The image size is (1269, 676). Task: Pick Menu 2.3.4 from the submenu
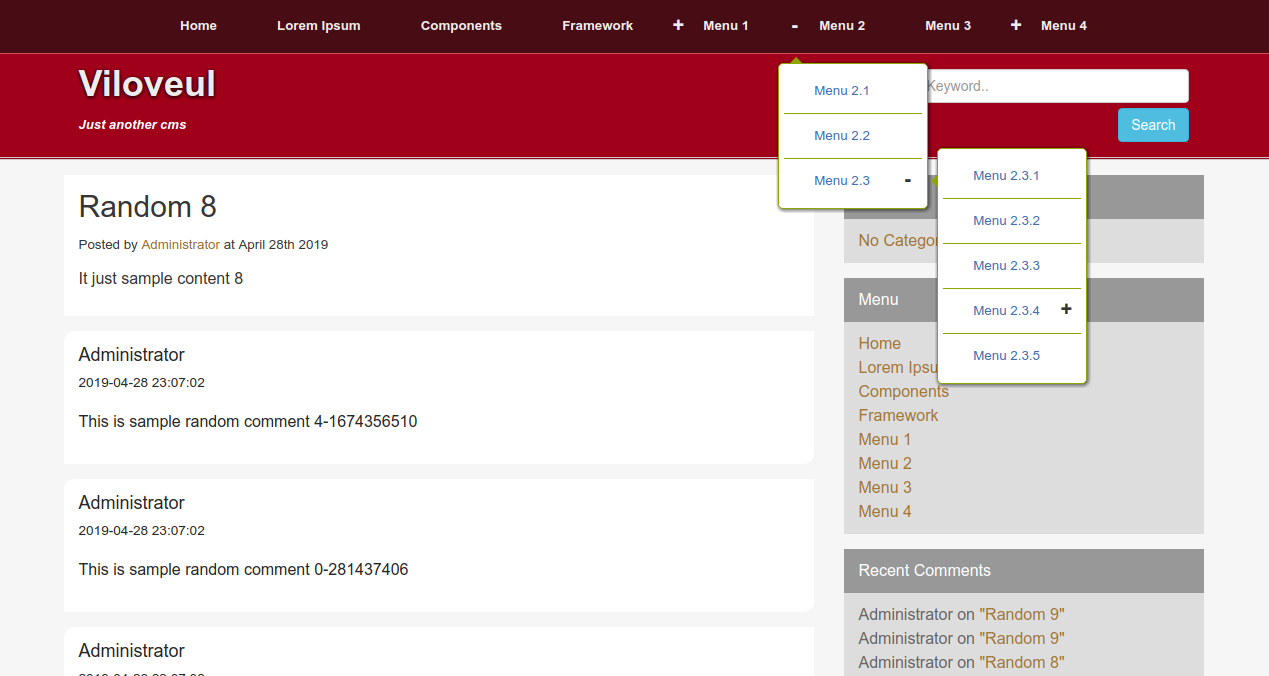click(1006, 311)
